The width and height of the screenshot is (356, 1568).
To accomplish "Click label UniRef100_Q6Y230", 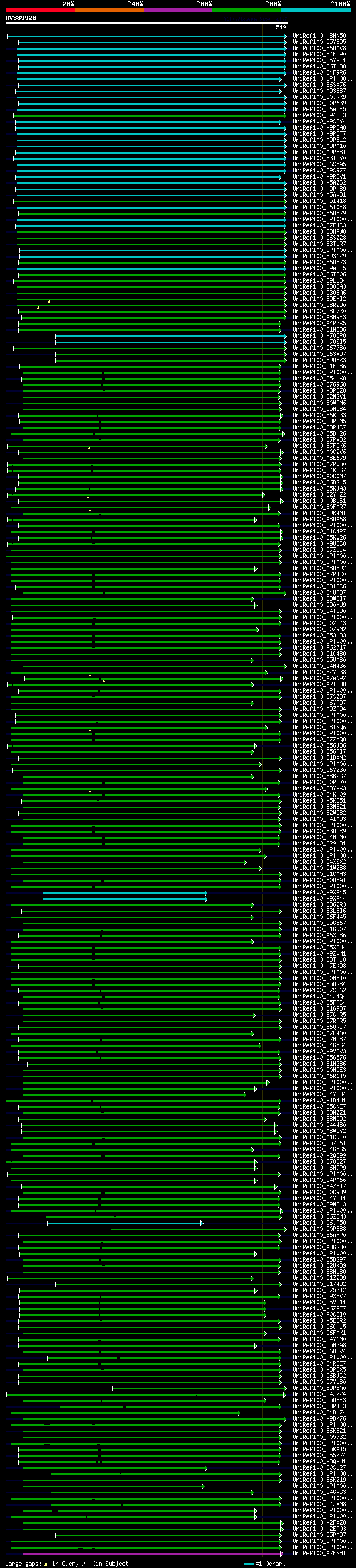I will click(319, 770).
